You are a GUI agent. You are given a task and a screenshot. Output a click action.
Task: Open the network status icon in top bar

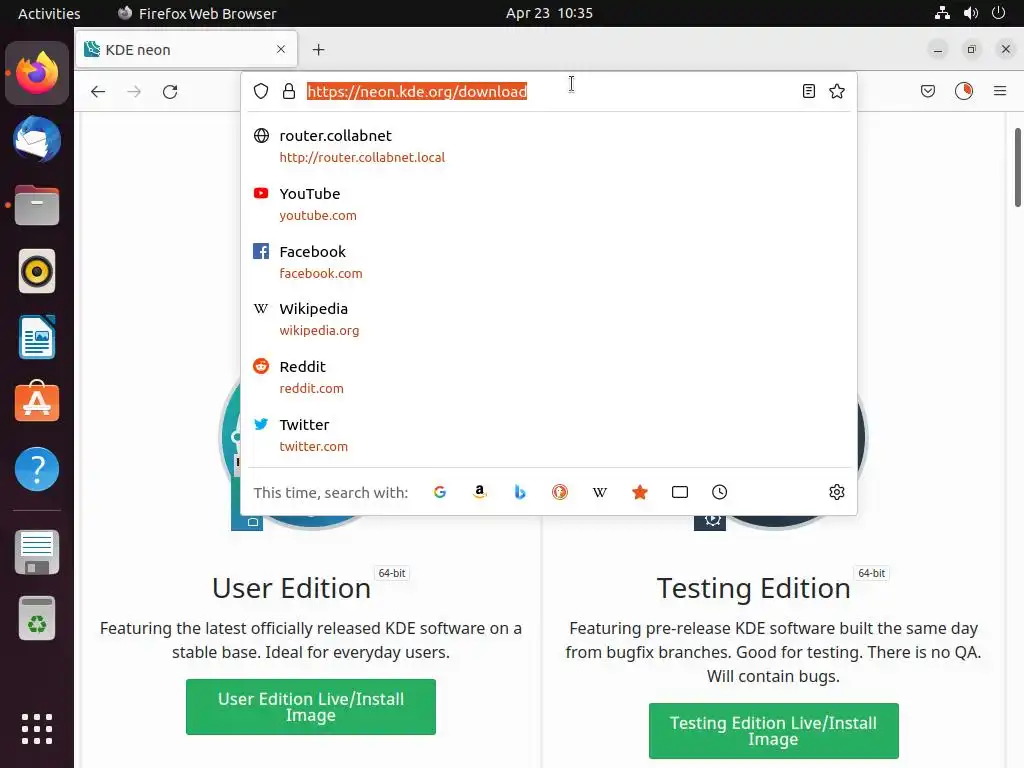click(942, 13)
